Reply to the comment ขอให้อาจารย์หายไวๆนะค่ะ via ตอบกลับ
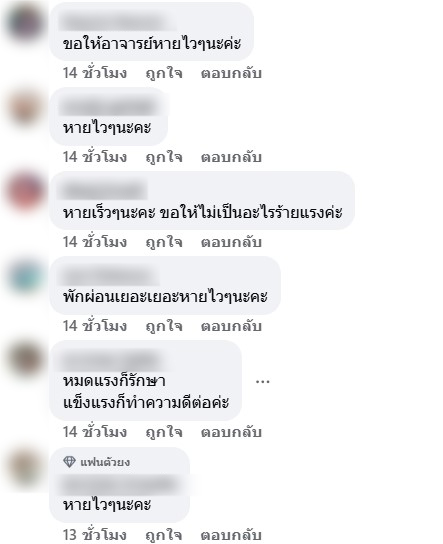This screenshot has height=544, width=443. (231, 73)
